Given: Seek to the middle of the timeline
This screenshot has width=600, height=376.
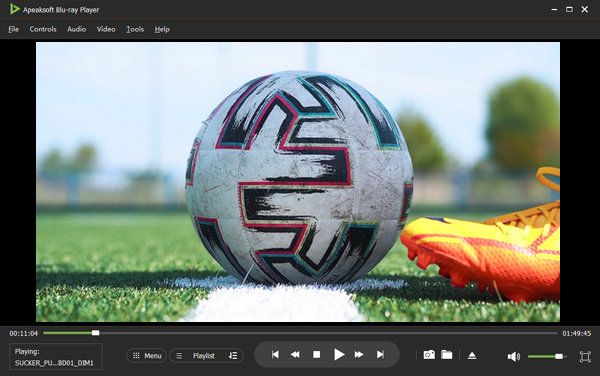Looking at the screenshot, I should pyautogui.click(x=300, y=333).
